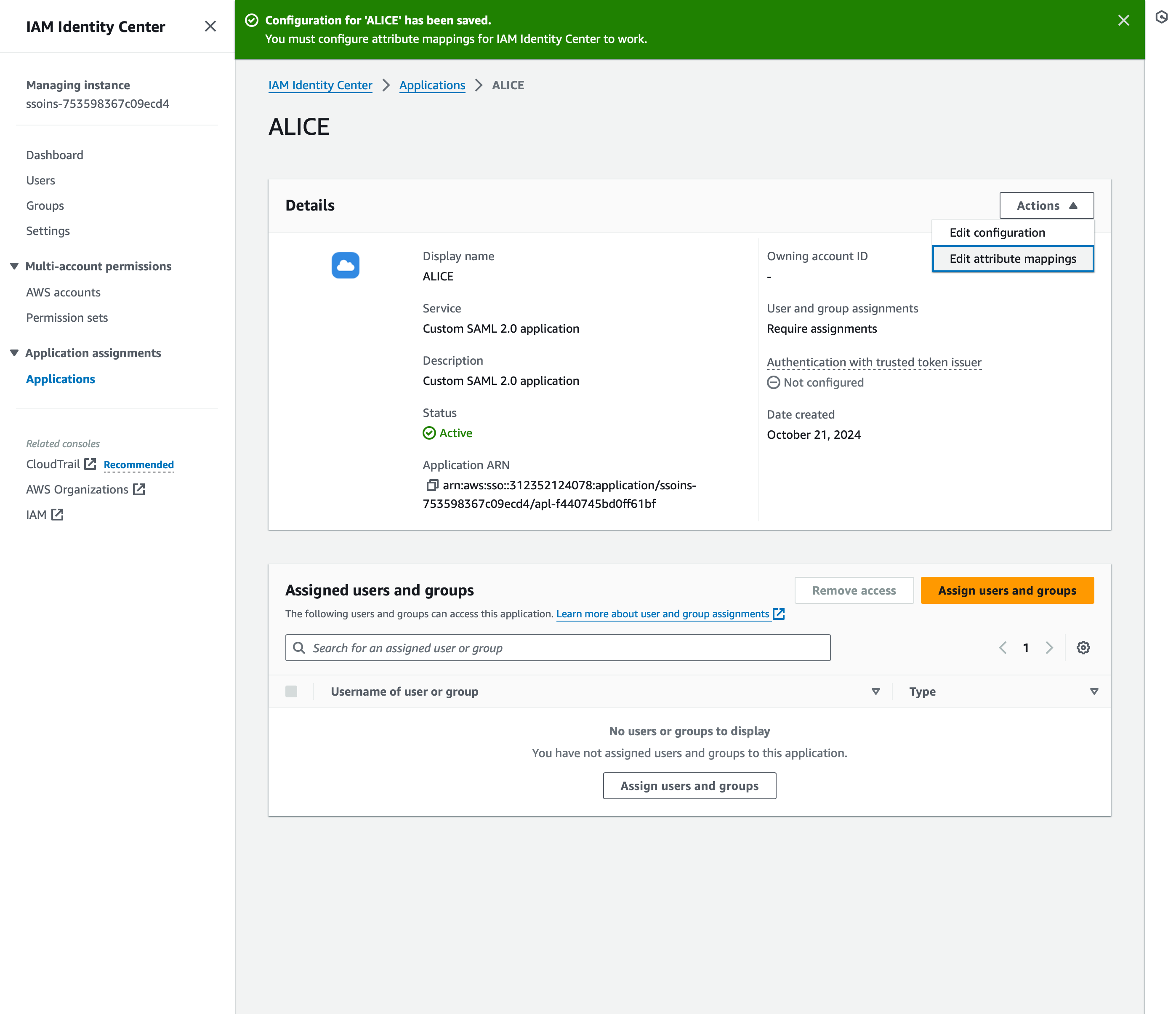Screen dimensions: 1176x1014
Task: Toggle the select-all checkbox in table header
Action: (x=291, y=691)
